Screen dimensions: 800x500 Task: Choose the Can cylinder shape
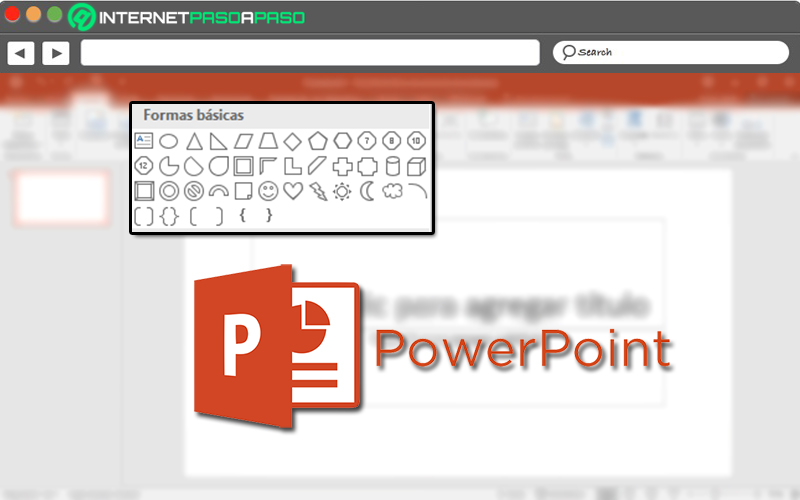[392, 166]
